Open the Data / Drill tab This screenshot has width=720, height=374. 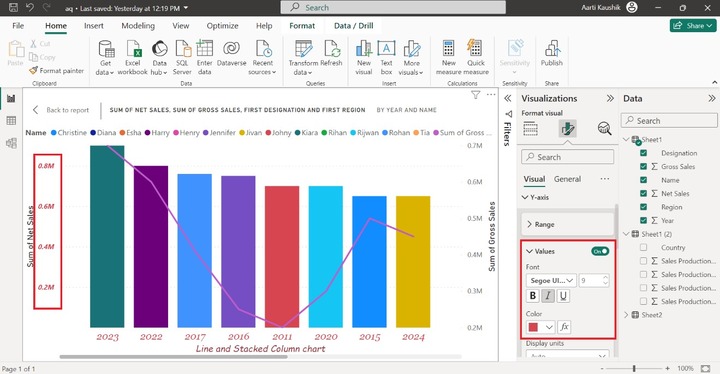(x=353, y=26)
